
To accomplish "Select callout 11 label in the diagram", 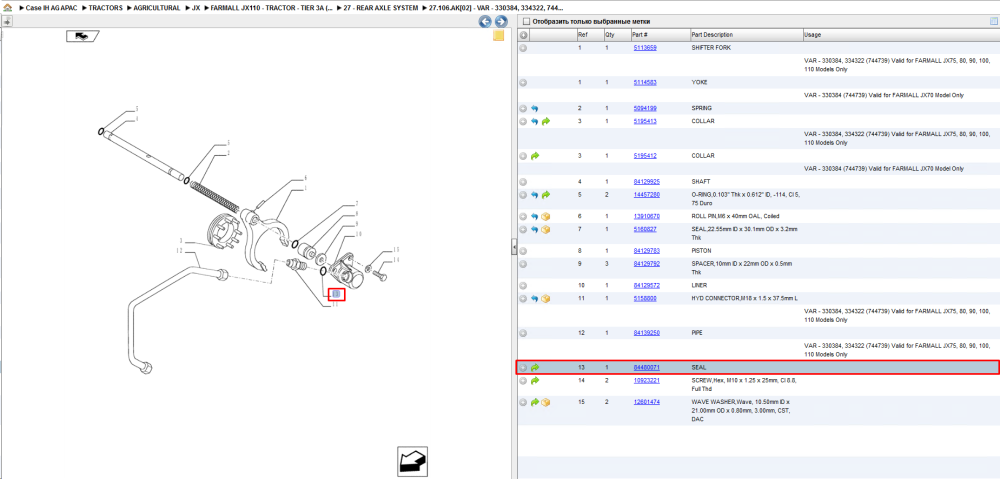I will 334,304.
